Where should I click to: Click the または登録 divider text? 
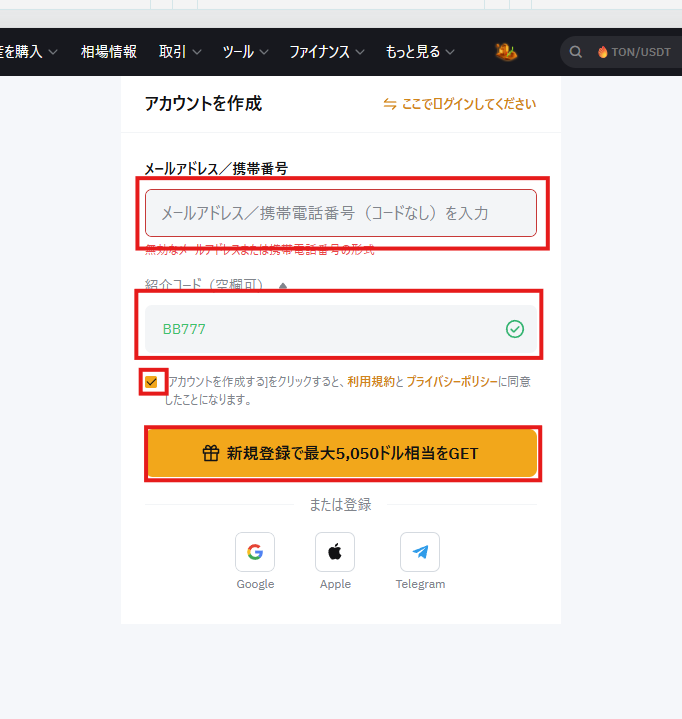point(340,505)
